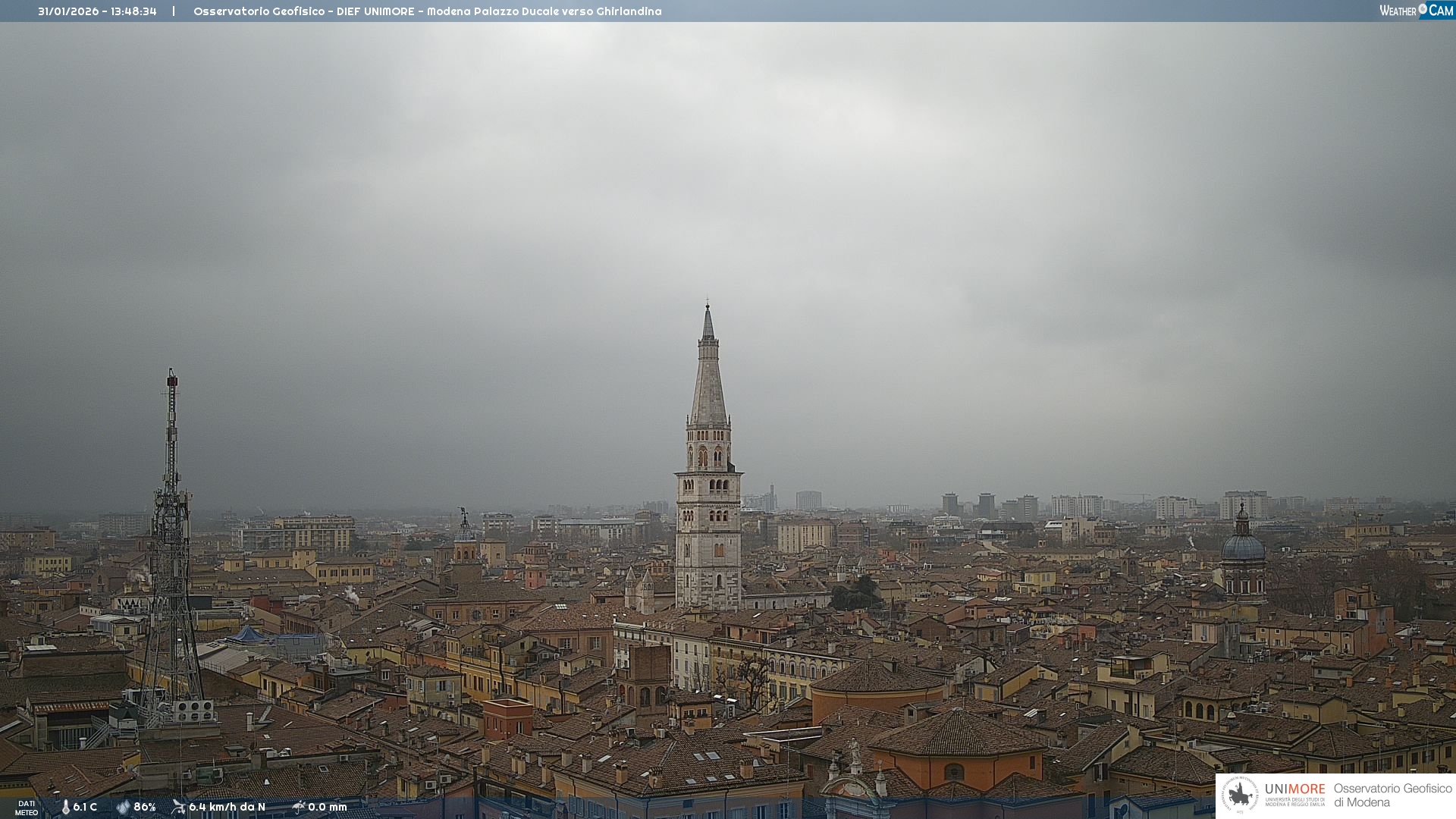The height and width of the screenshot is (819, 1456).
Task: Click the CAM blue badge
Action: [x=1441, y=11]
